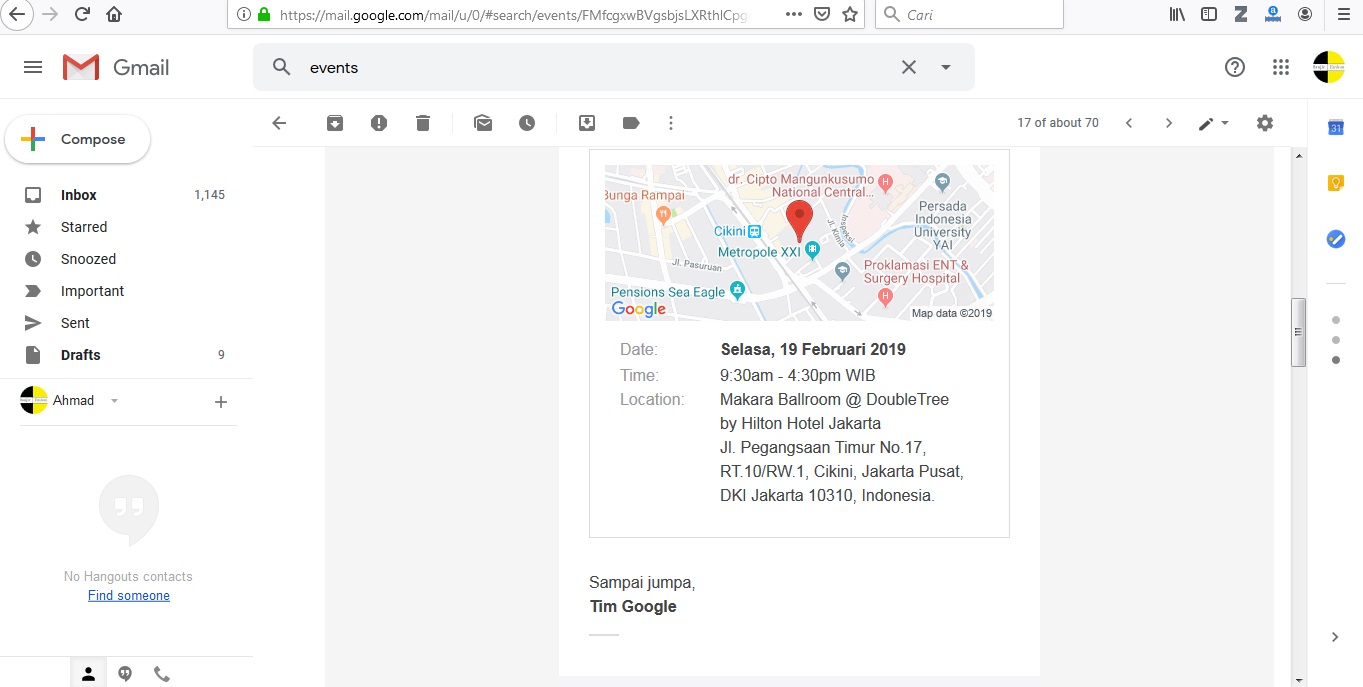
Task: Expand the Ahmad account dropdown
Action: tap(114, 400)
